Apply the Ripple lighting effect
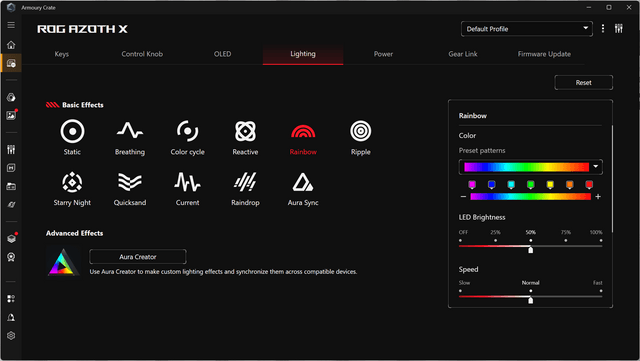The height and width of the screenshot is (361, 640). [x=360, y=137]
